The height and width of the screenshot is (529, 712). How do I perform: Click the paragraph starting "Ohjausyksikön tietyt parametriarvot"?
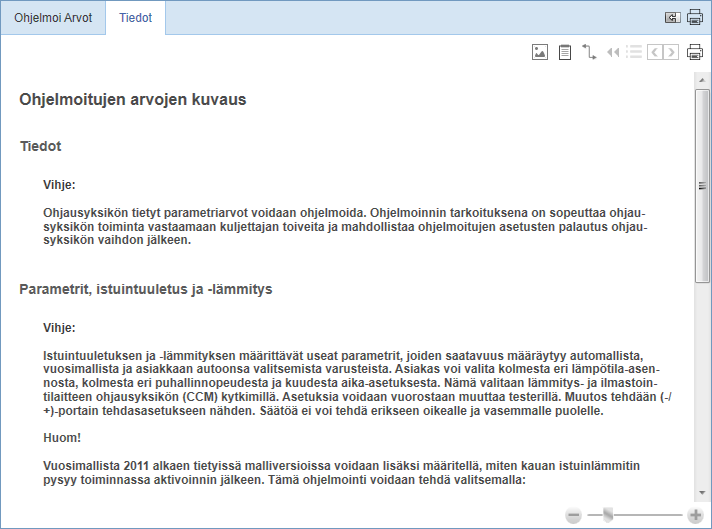pyautogui.click(x=345, y=227)
